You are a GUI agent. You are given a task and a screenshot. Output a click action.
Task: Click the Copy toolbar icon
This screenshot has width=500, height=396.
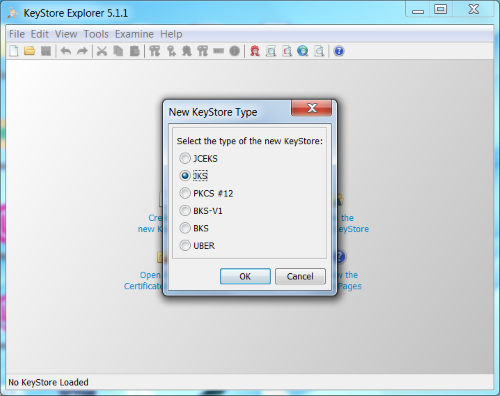(x=118, y=51)
